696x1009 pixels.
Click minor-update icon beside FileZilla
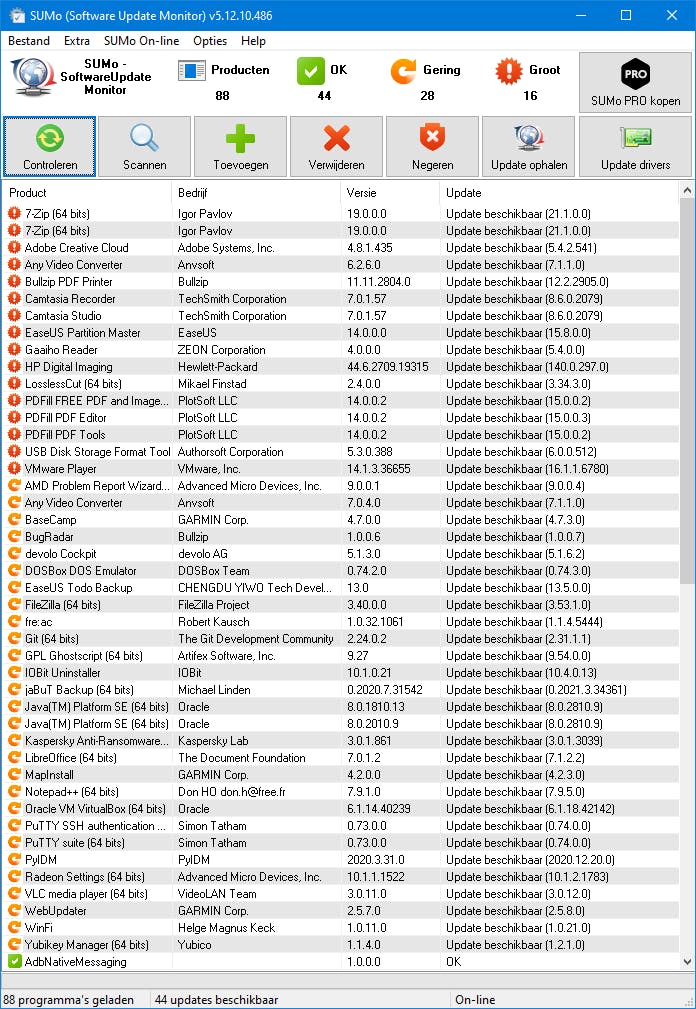(14, 604)
